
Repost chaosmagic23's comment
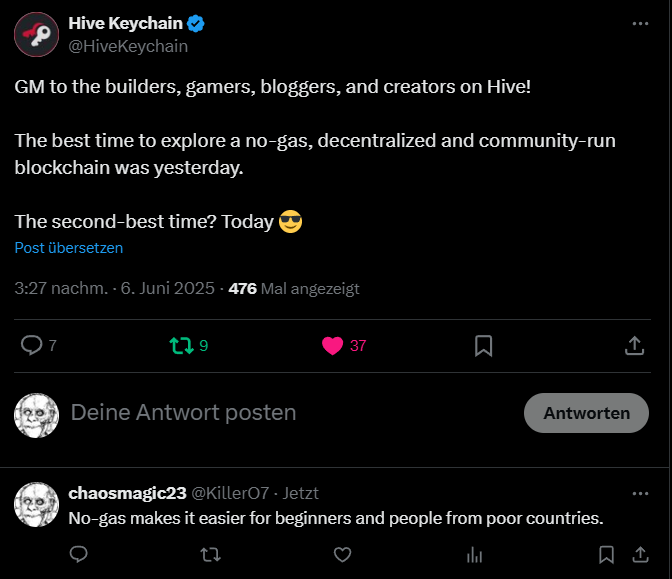210,555
